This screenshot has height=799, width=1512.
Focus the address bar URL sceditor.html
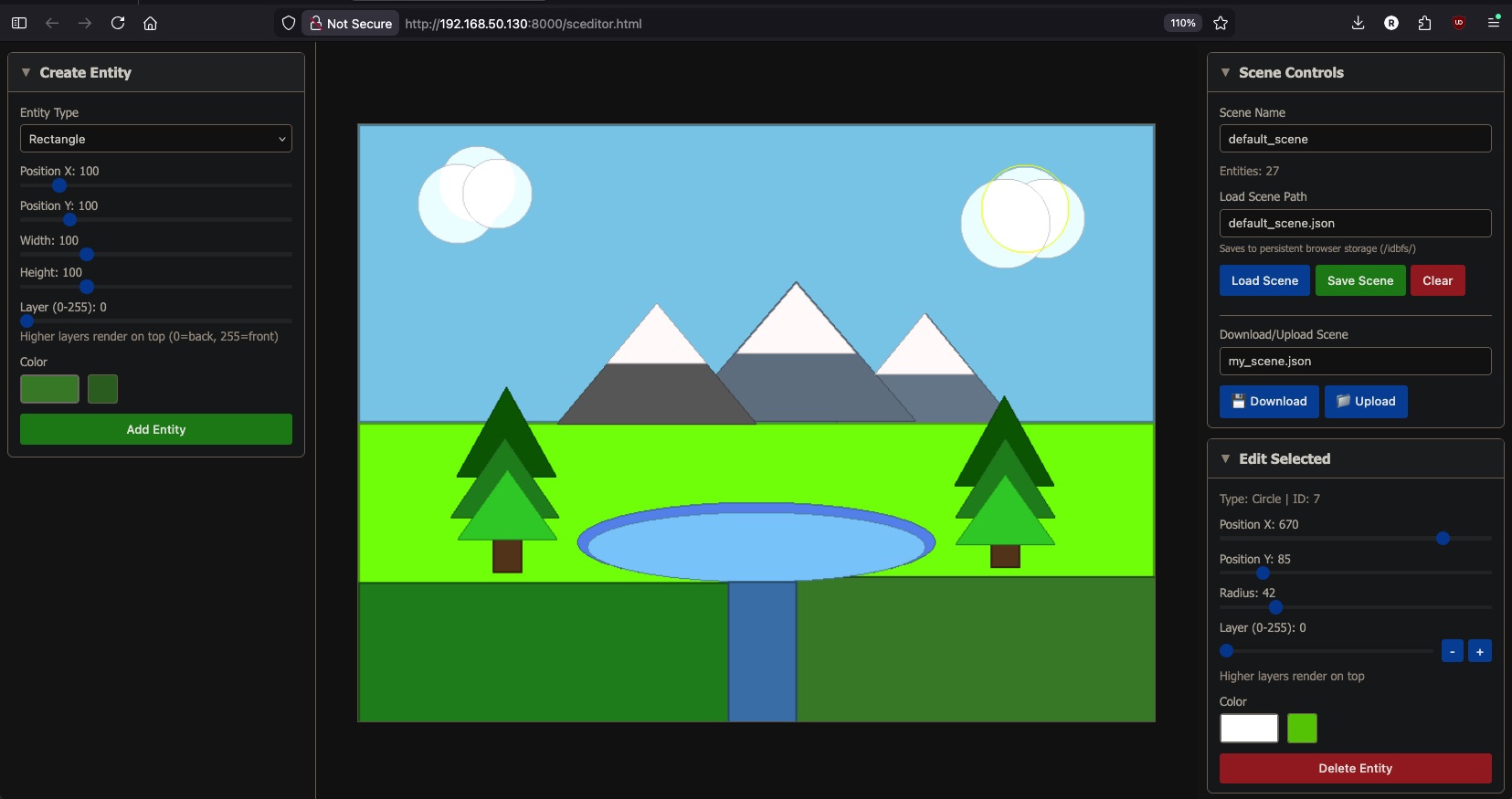click(x=523, y=24)
